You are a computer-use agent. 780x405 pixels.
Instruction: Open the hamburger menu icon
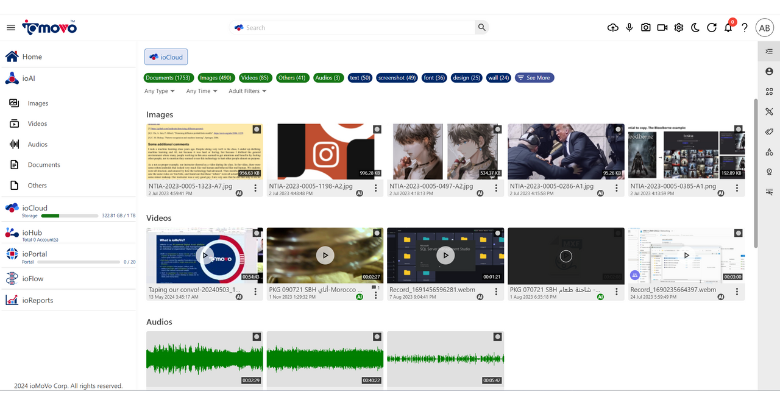11,28
